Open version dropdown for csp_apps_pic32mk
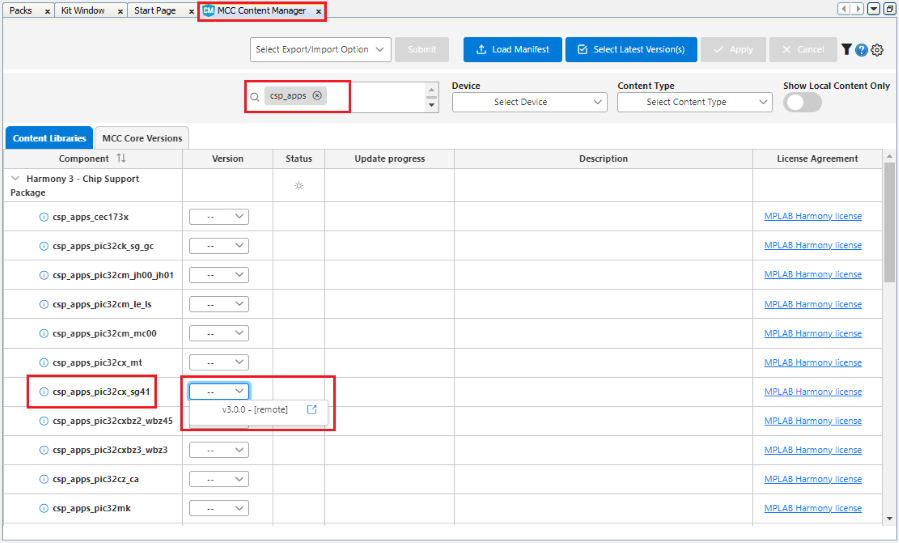Screen dimensions: 899x543 click(219, 509)
